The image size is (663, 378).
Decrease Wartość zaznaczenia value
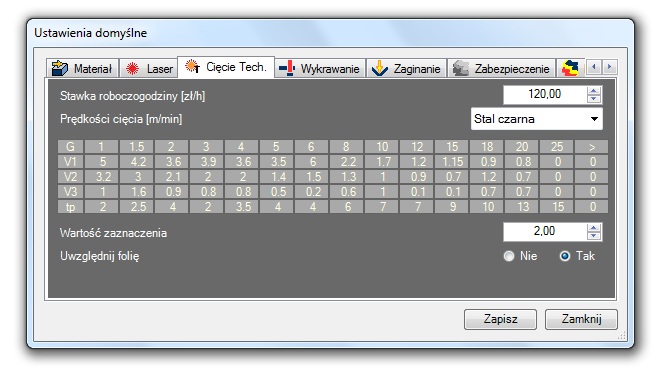(594, 236)
